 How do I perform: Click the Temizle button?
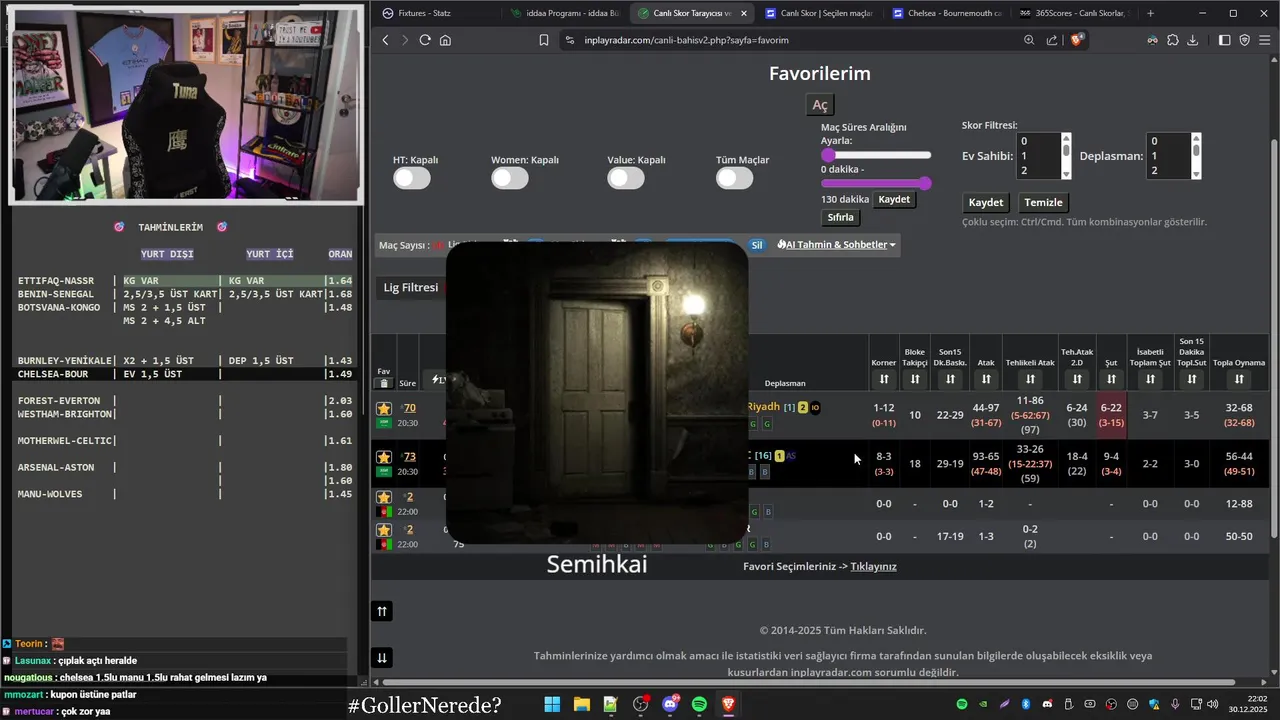point(1043,202)
